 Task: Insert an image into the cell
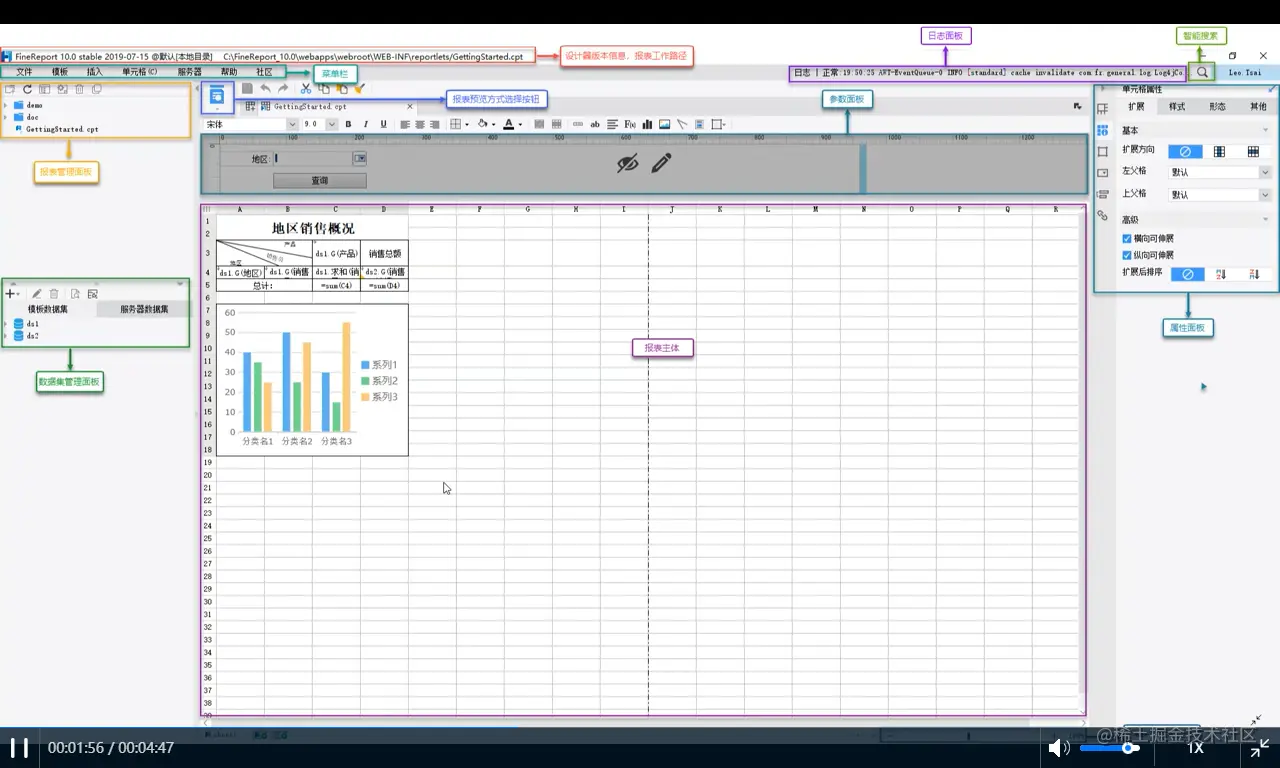click(x=665, y=124)
